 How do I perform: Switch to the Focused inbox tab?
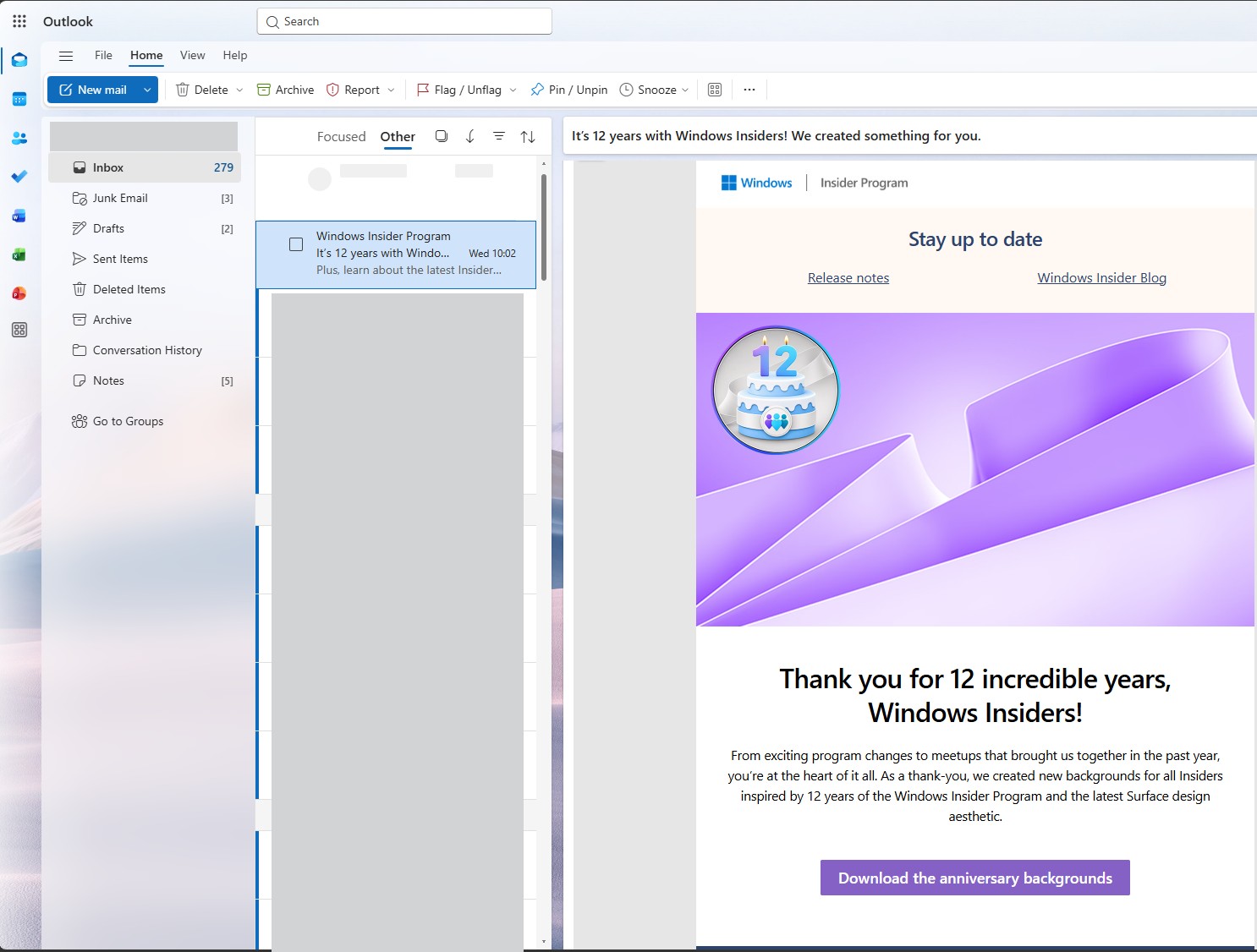click(x=342, y=136)
